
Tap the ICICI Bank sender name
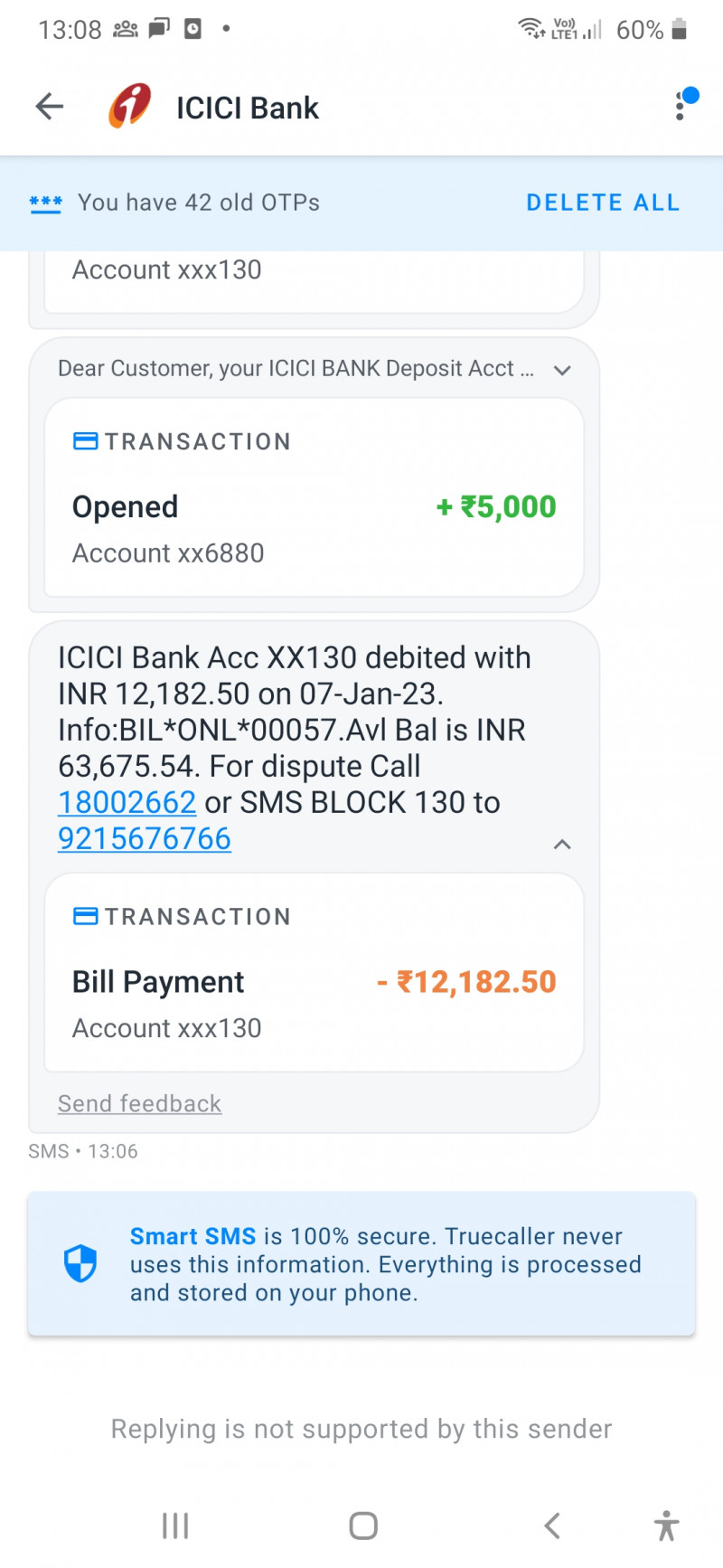click(247, 109)
